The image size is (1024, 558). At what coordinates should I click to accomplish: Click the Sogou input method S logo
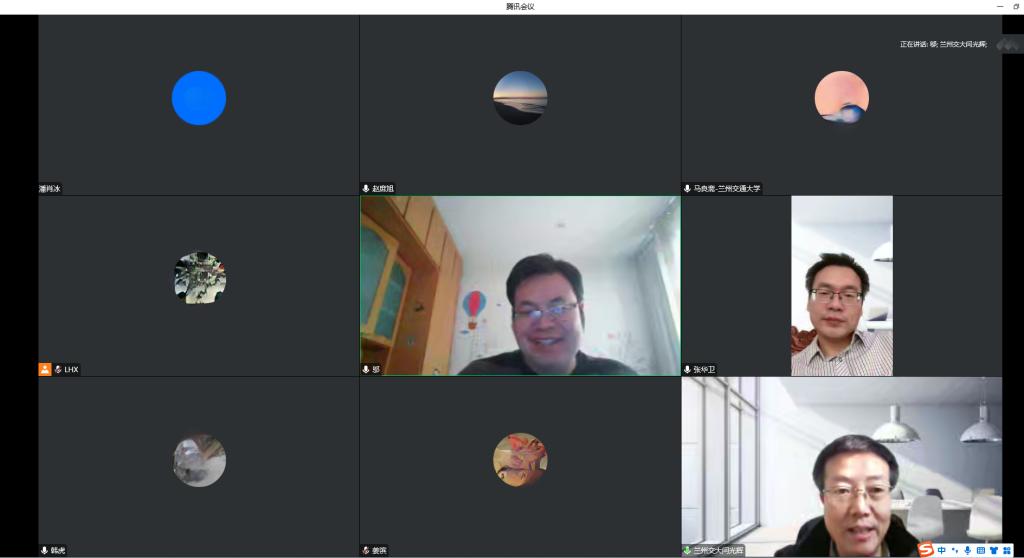pyautogui.click(x=925, y=550)
